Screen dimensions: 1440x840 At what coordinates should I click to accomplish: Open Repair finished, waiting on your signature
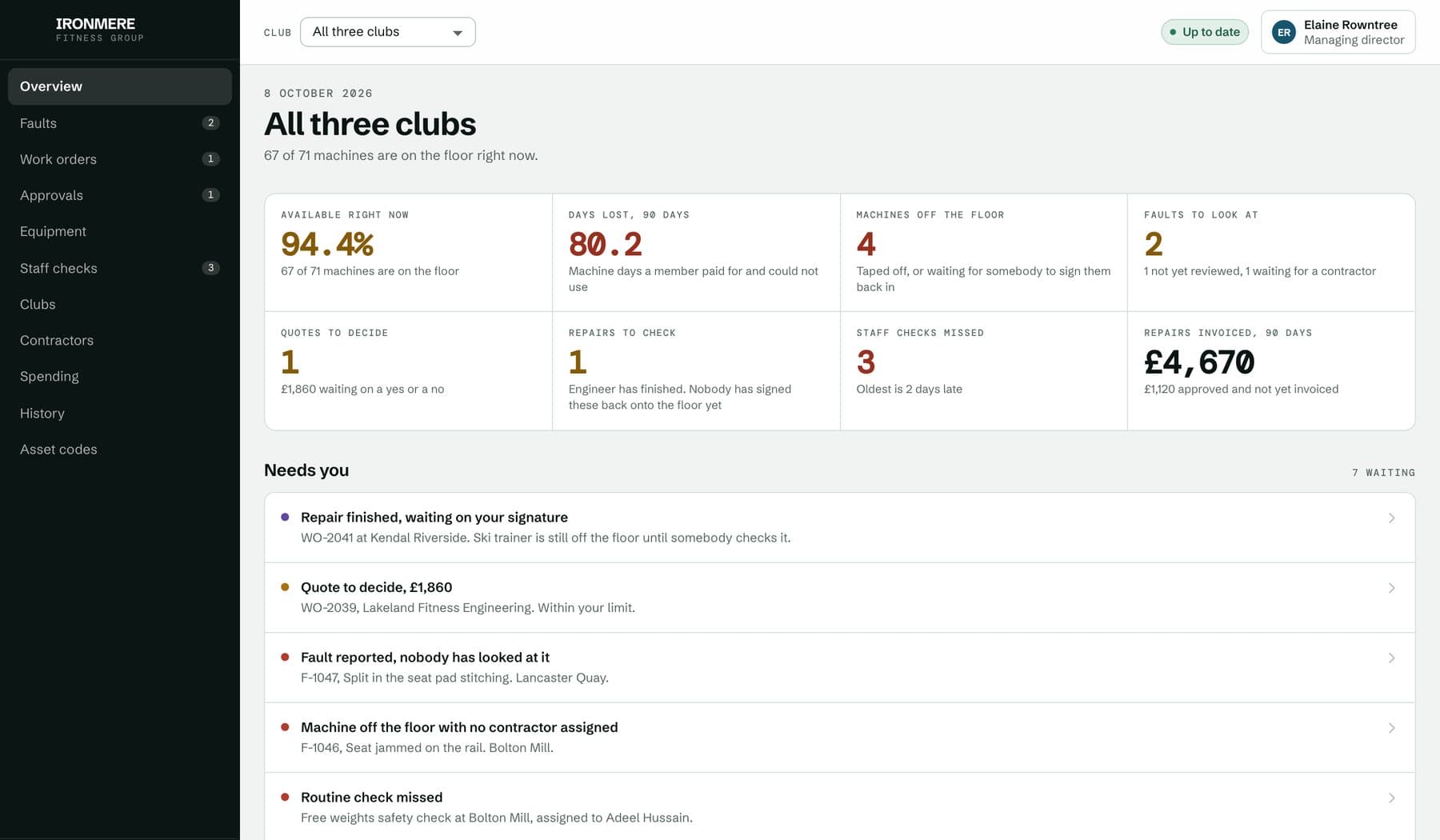839,527
